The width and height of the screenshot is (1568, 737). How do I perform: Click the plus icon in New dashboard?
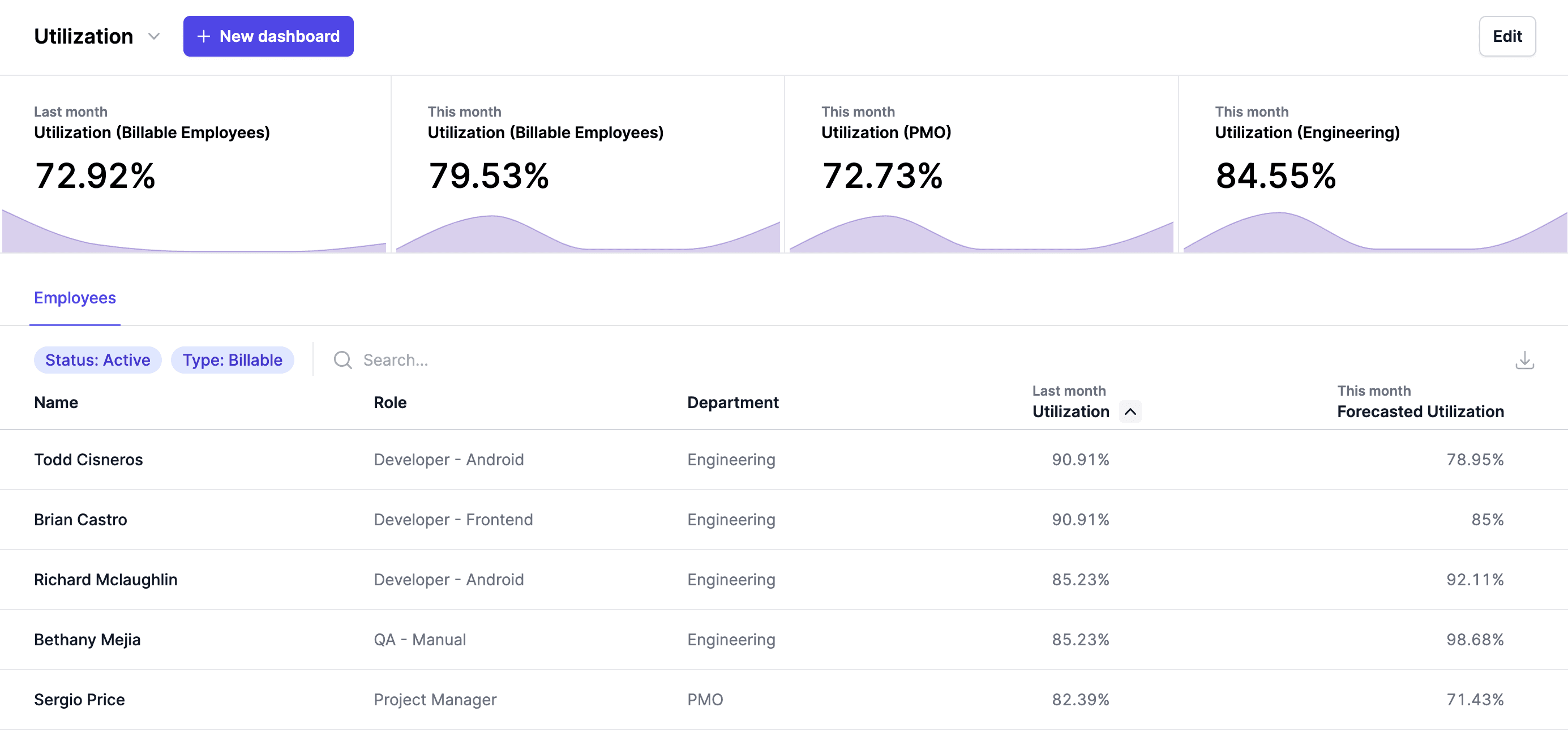(204, 37)
